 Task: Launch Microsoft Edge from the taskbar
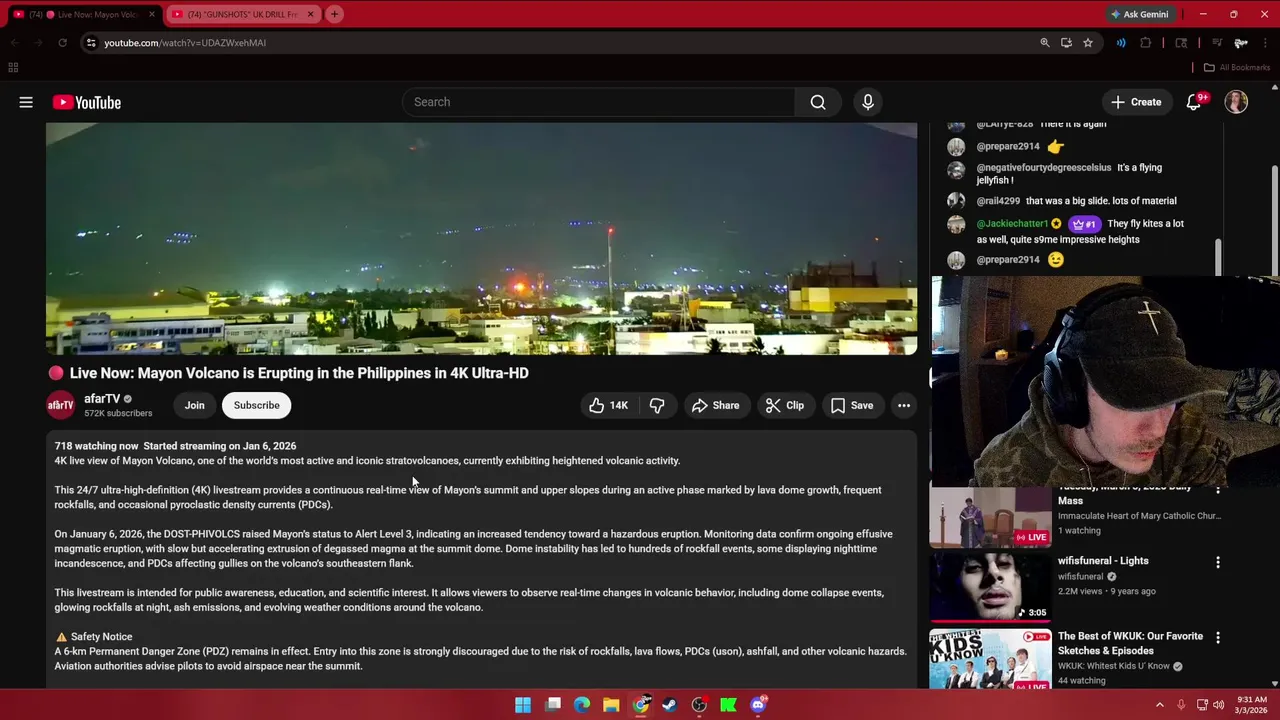click(582, 705)
